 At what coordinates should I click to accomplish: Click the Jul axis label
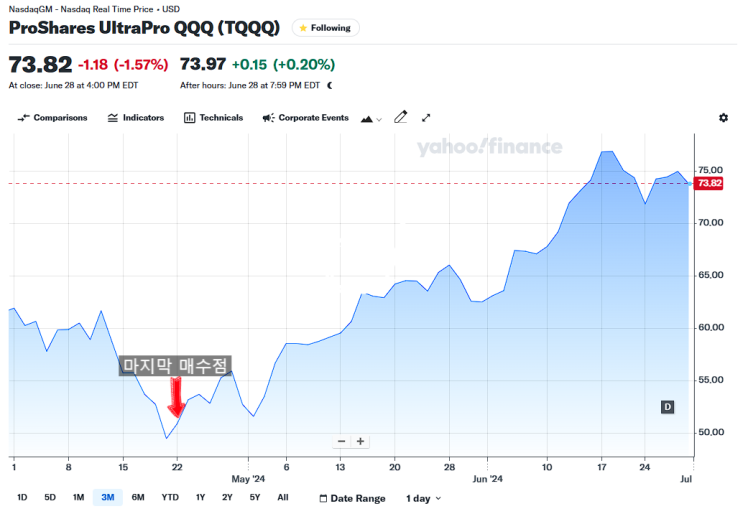[686, 479]
